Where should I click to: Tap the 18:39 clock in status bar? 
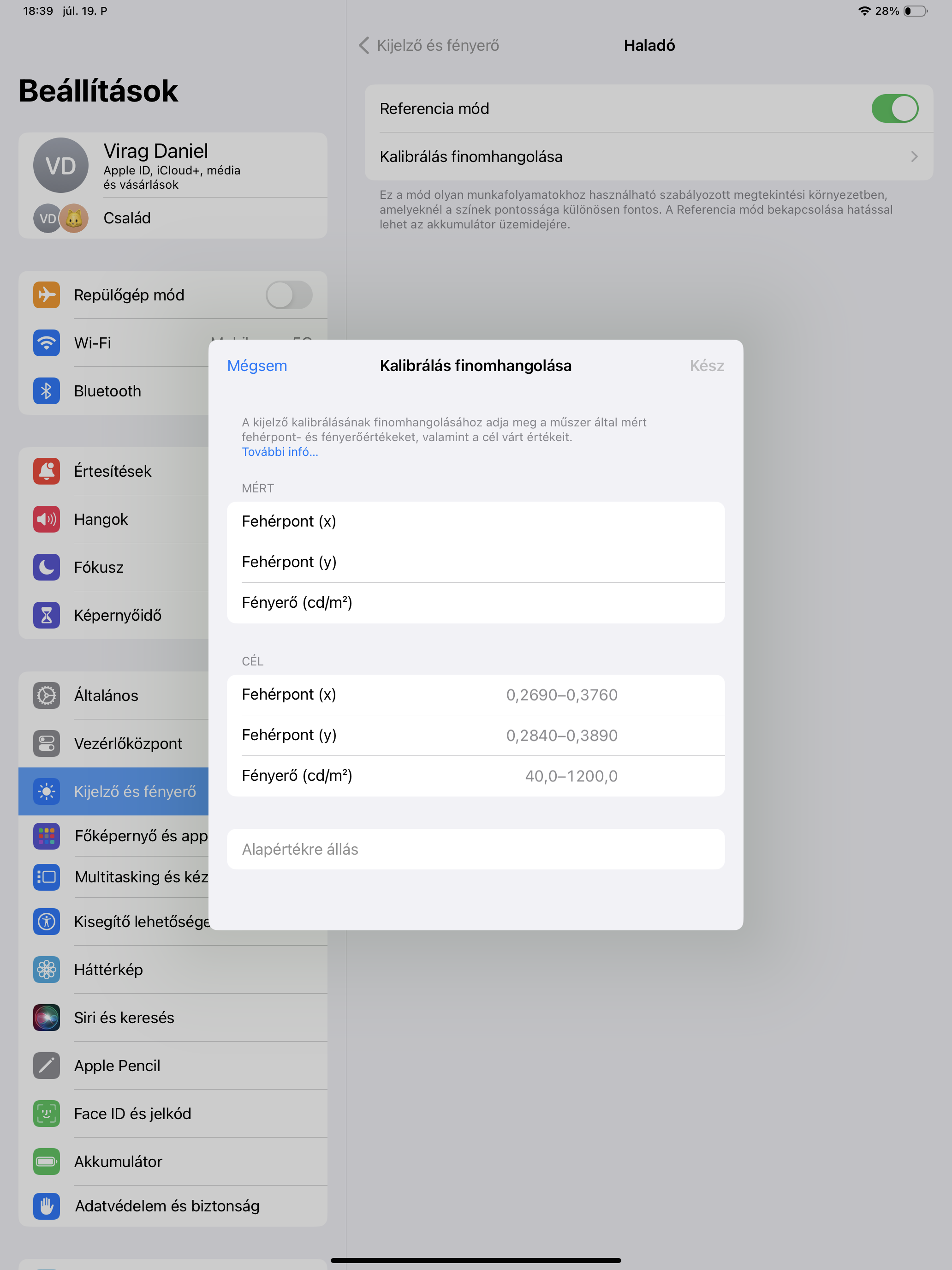[38, 11]
